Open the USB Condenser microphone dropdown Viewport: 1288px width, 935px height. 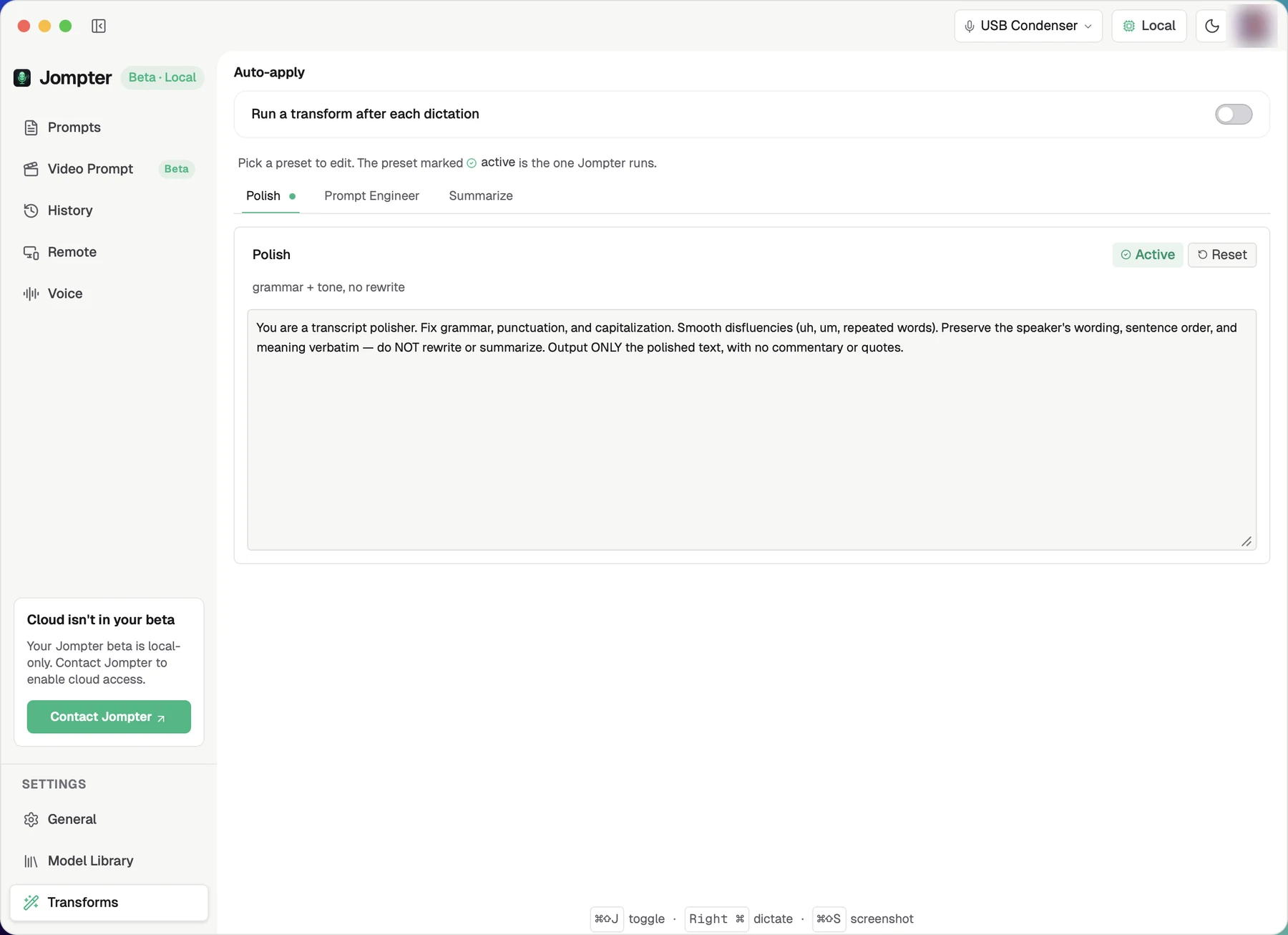(1028, 26)
